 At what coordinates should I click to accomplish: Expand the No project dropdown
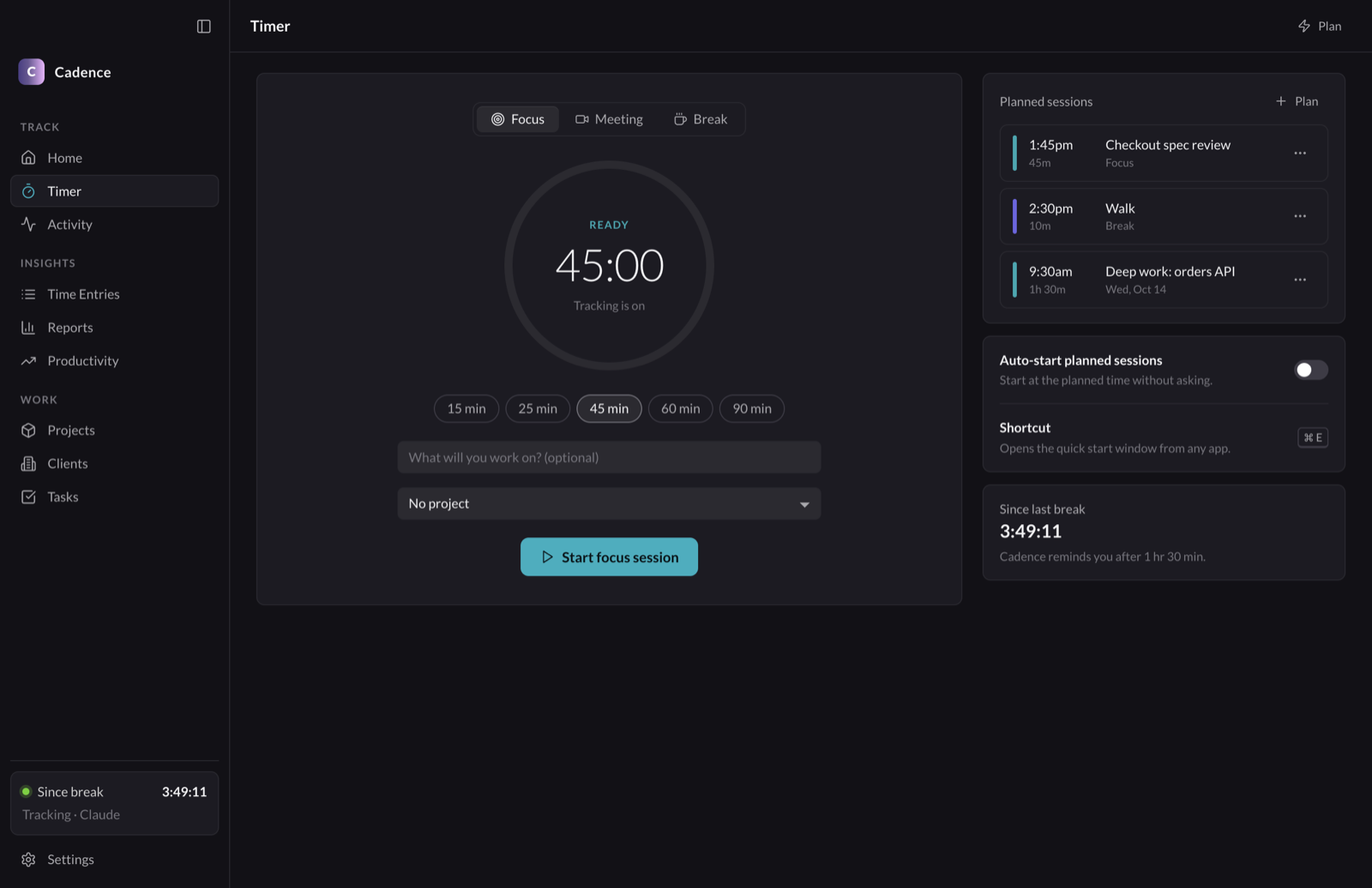point(609,504)
